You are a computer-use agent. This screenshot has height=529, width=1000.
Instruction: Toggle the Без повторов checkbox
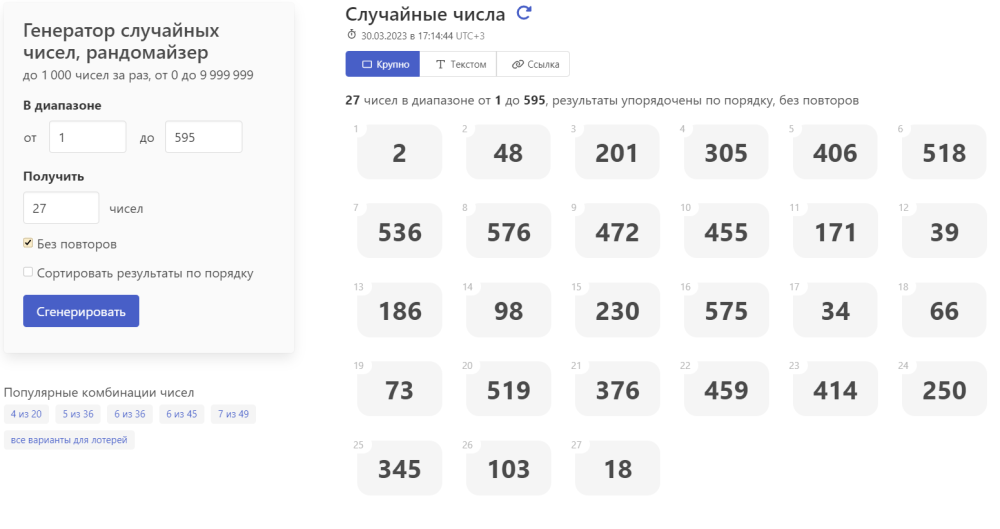tap(29, 243)
